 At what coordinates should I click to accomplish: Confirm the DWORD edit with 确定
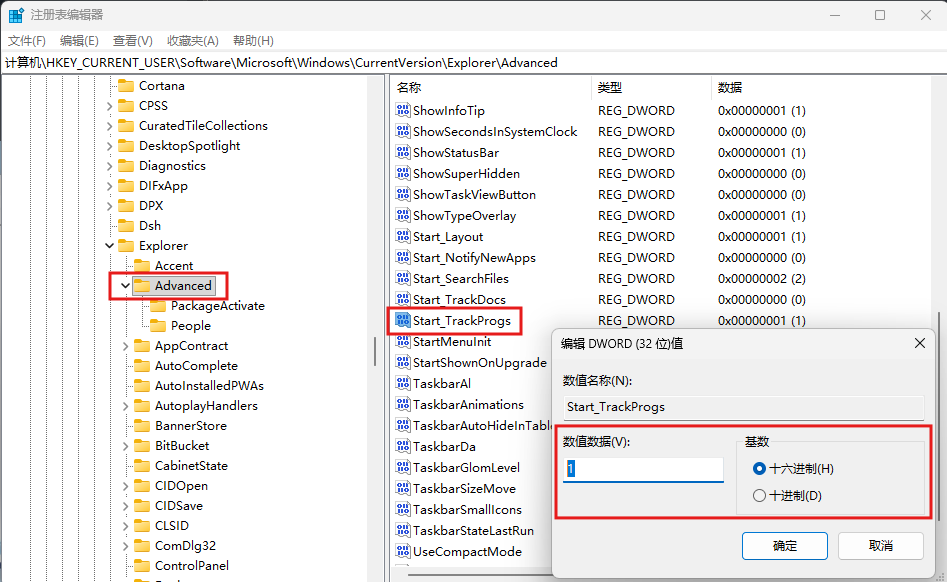(x=785, y=546)
